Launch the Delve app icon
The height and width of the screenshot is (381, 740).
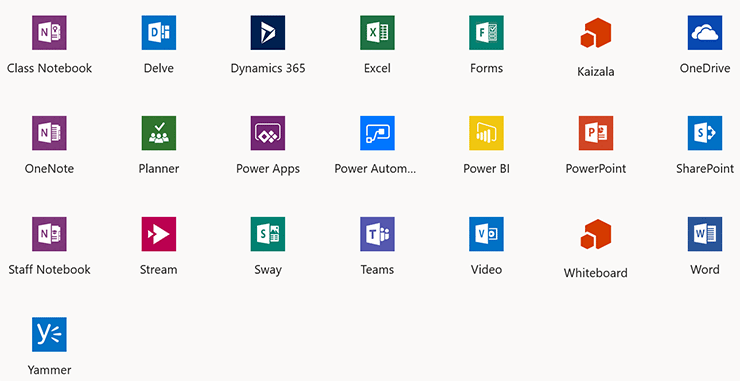coord(159,33)
